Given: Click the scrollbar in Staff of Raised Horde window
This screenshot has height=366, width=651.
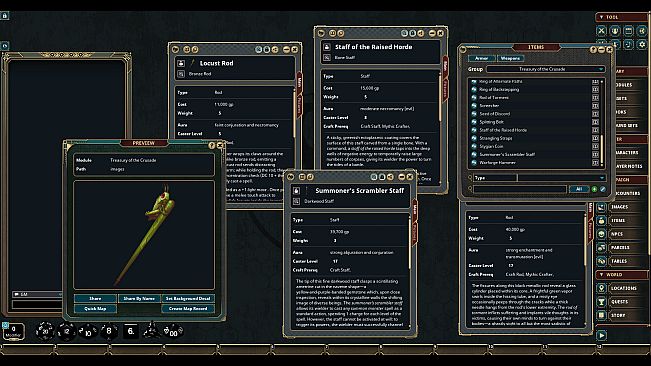Looking at the screenshot, I should pos(440,98).
